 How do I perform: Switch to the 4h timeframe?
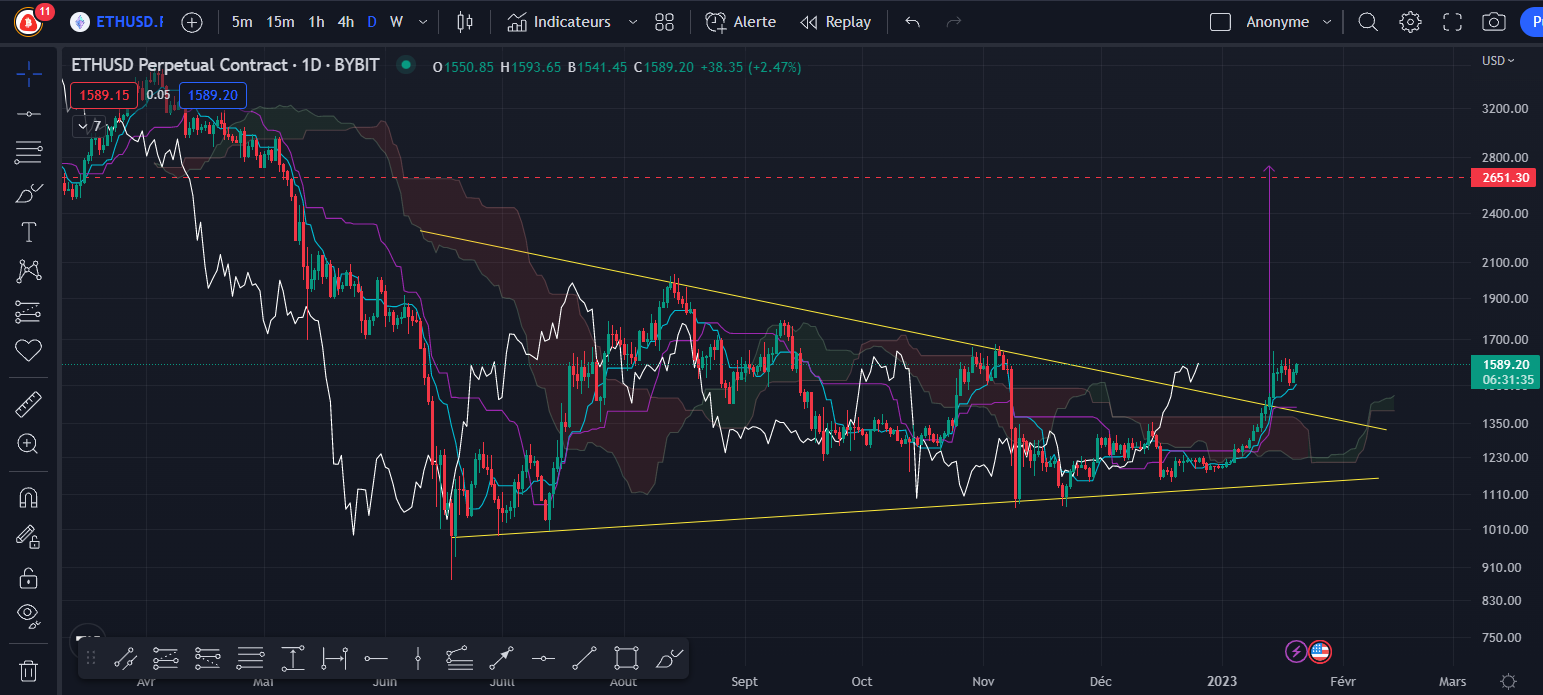click(x=345, y=22)
